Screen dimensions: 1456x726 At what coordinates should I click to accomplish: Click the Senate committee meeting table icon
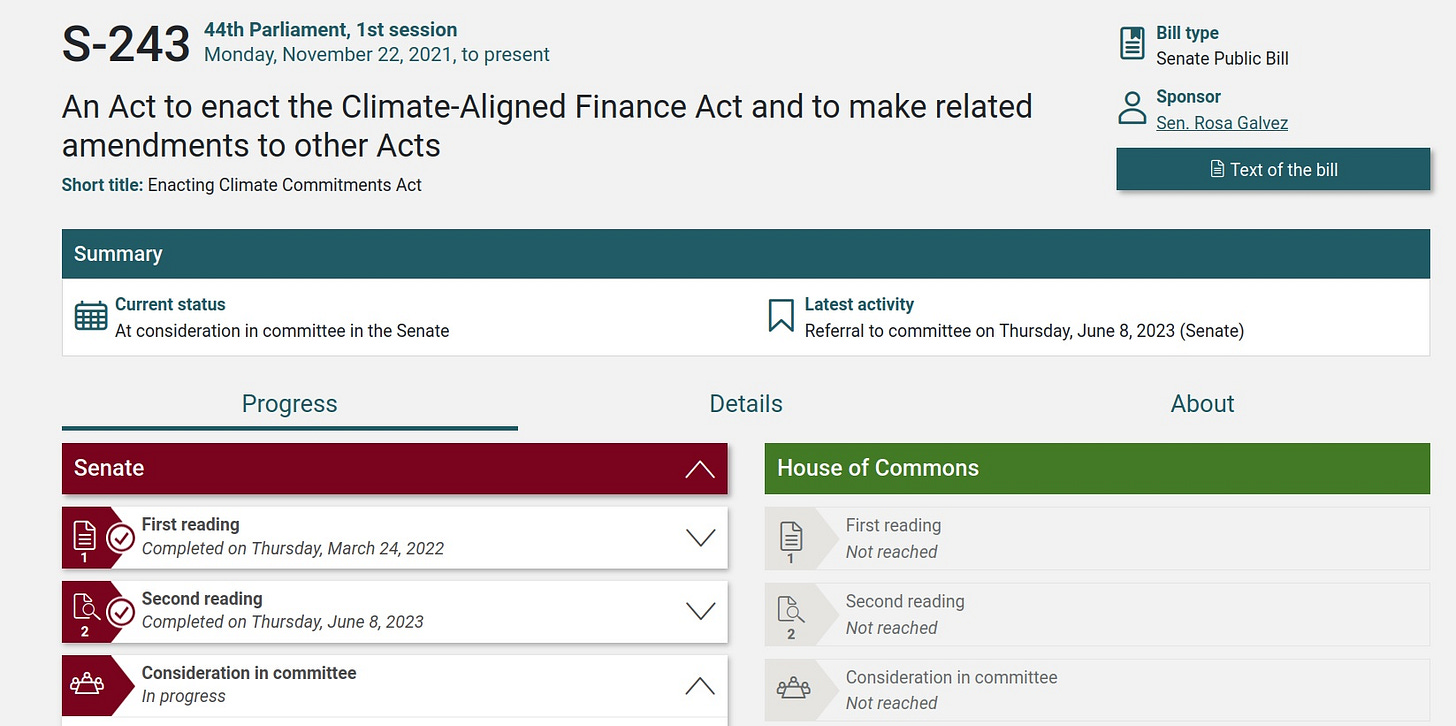point(86,685)
